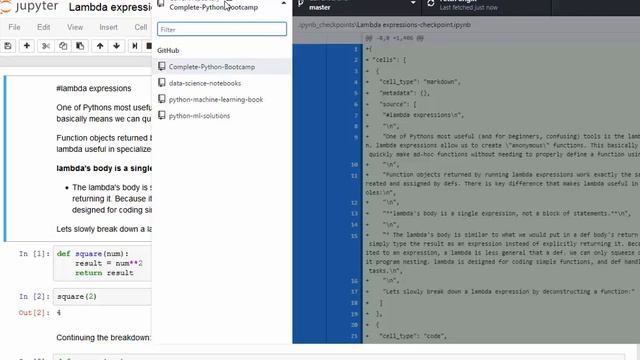Click 'lambda's body is a single' bold text
Viewport: 640px width, 360px height.
click(x=104, y=169)
